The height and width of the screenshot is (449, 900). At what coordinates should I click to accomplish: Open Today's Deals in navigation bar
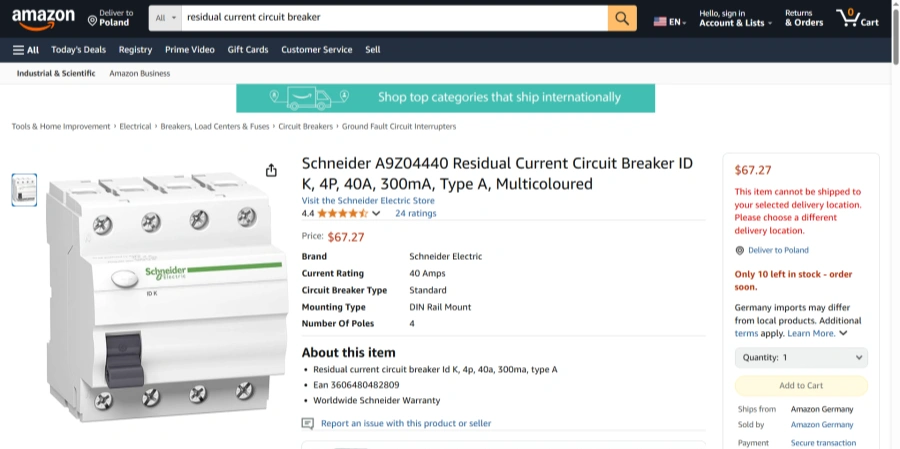78,50
